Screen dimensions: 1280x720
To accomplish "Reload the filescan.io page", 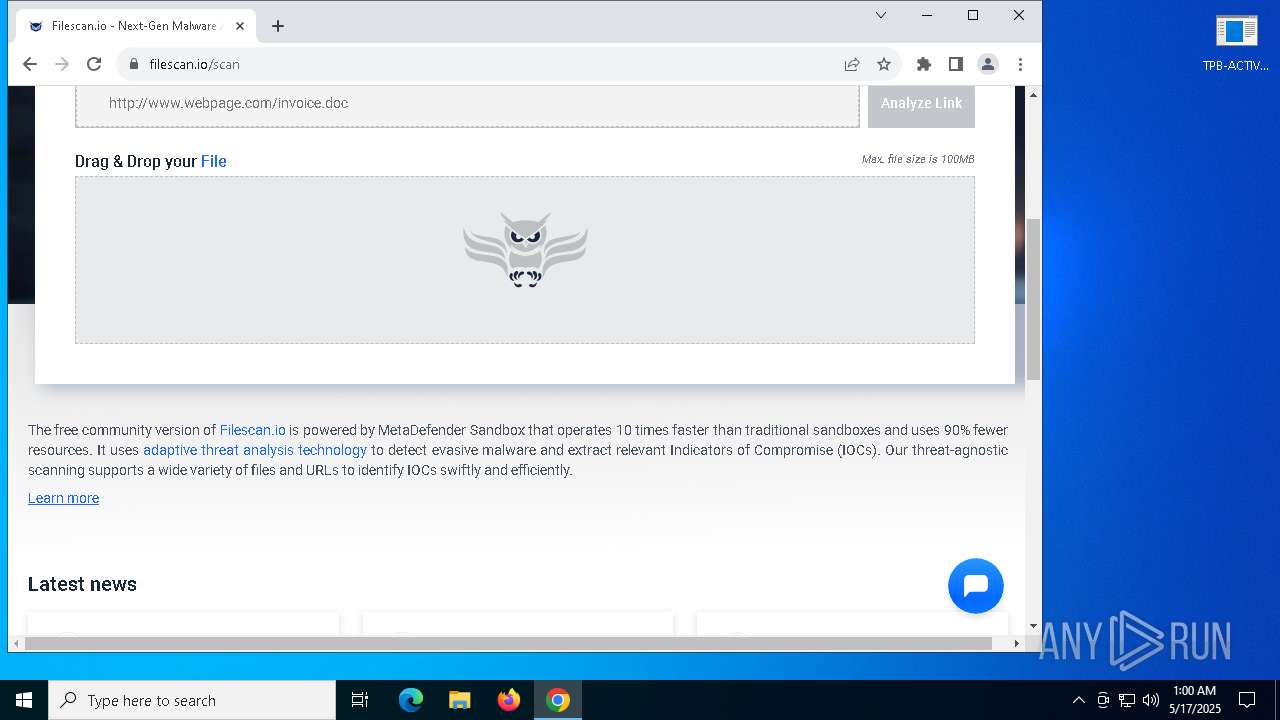I will click(x=94, y=64).
